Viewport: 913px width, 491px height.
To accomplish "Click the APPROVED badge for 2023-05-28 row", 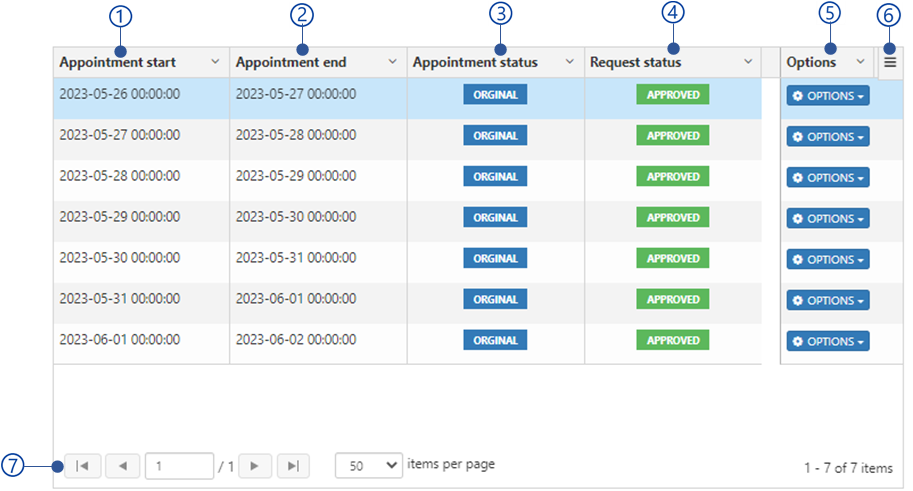I will [672, 177].
